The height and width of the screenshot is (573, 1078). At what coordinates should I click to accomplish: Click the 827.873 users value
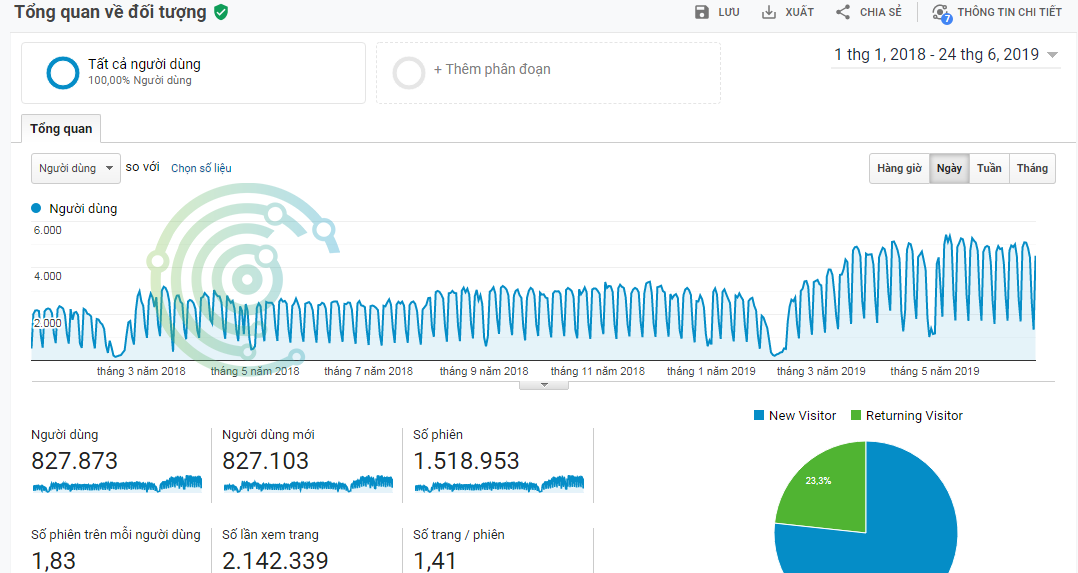(74, 461)
